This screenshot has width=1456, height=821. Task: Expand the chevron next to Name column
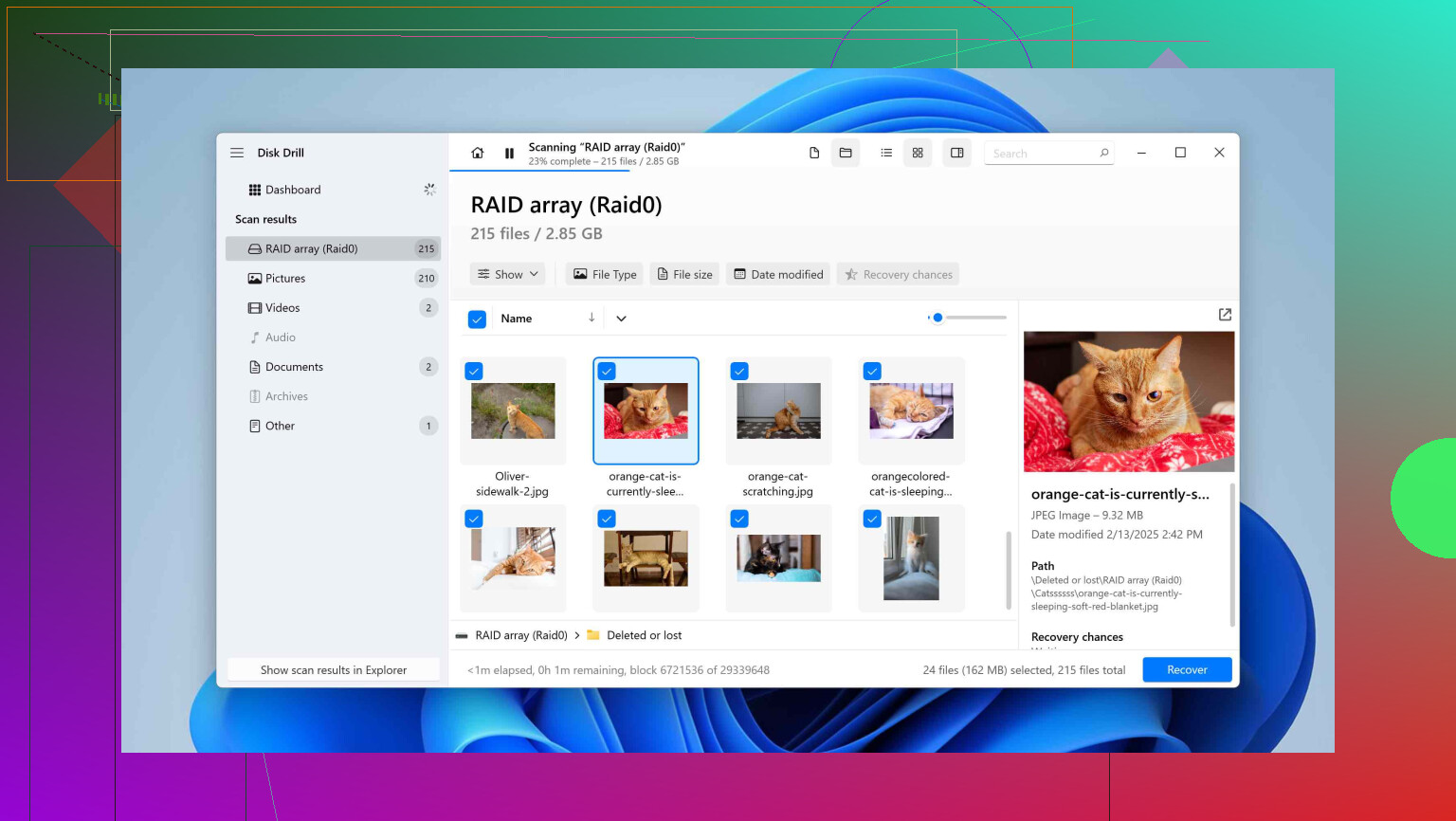621,319
